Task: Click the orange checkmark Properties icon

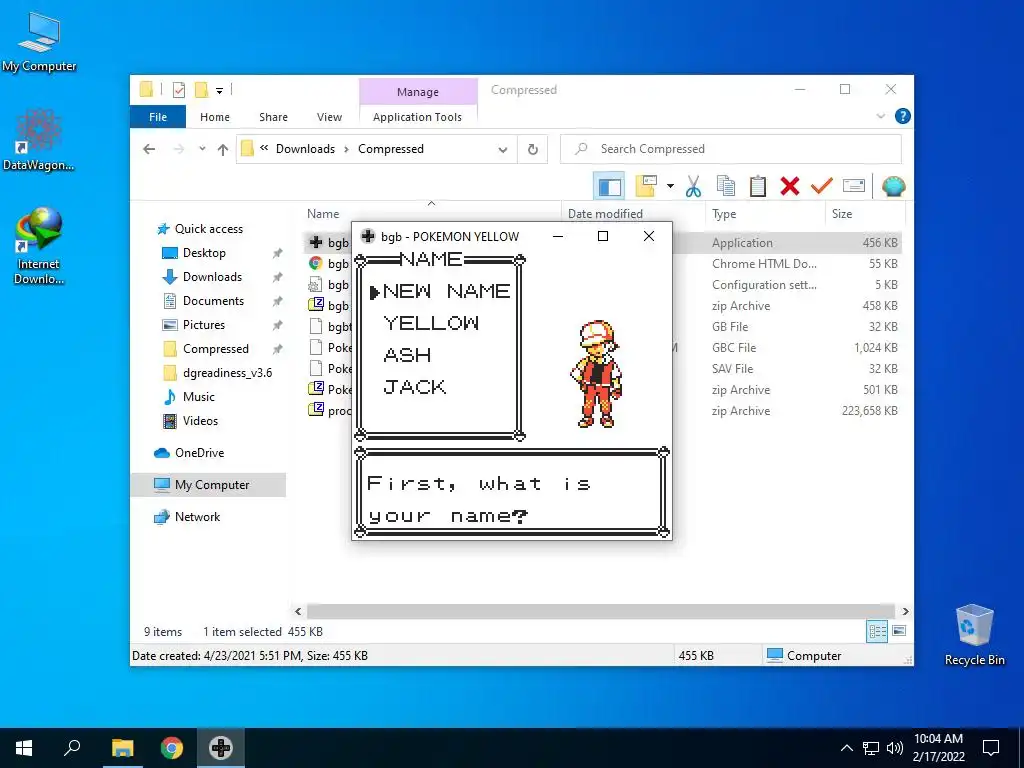Action: pos(822,187)
